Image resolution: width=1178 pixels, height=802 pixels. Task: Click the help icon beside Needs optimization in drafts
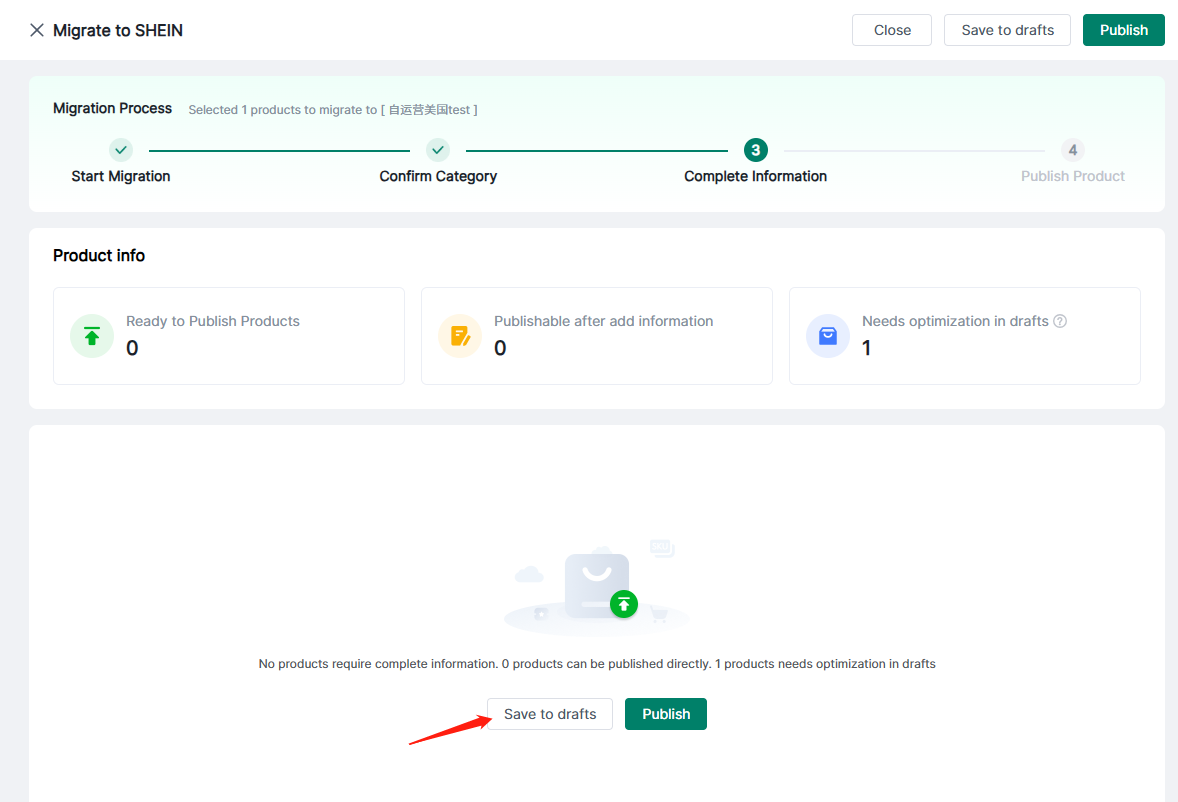(1060, 321)
